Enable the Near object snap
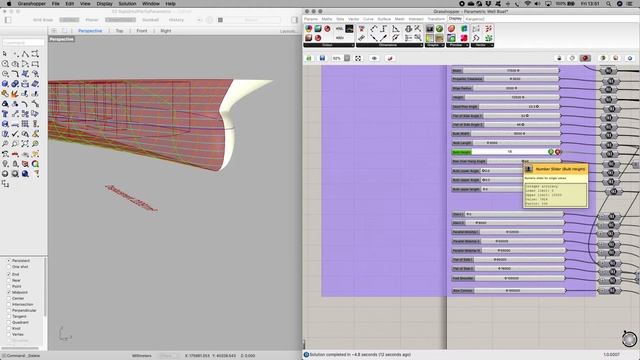 9,280
